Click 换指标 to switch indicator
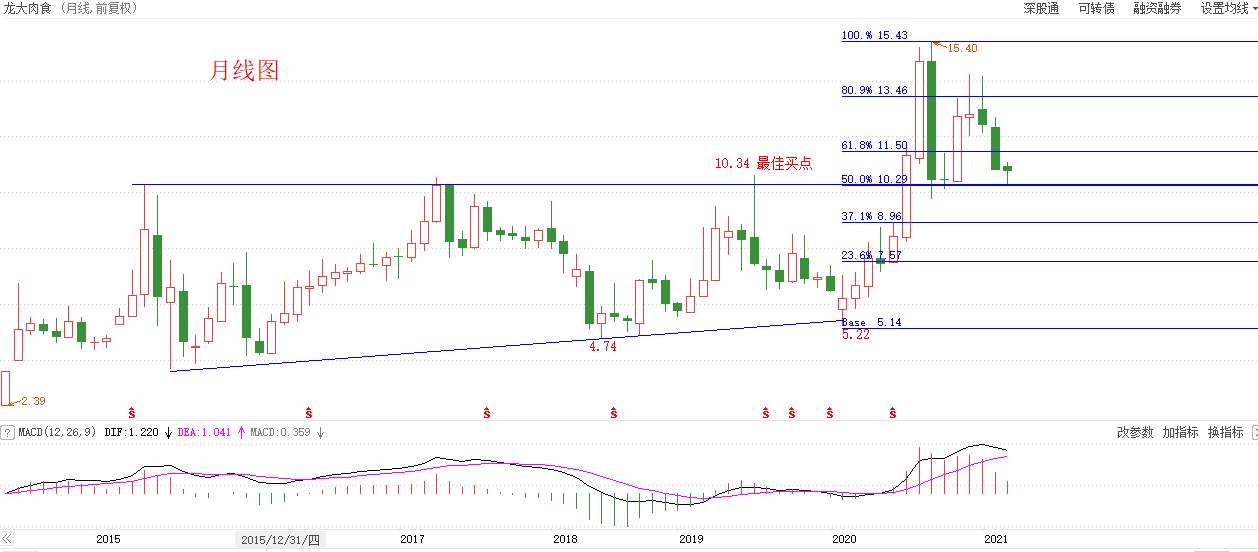The image size is (1258, 552). click(1225, 433)
